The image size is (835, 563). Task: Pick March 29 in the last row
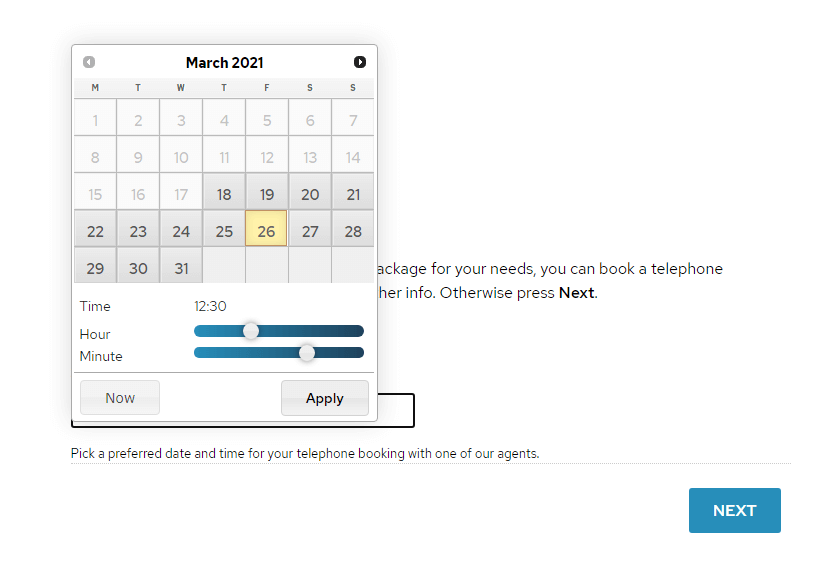tap(95, 265)
